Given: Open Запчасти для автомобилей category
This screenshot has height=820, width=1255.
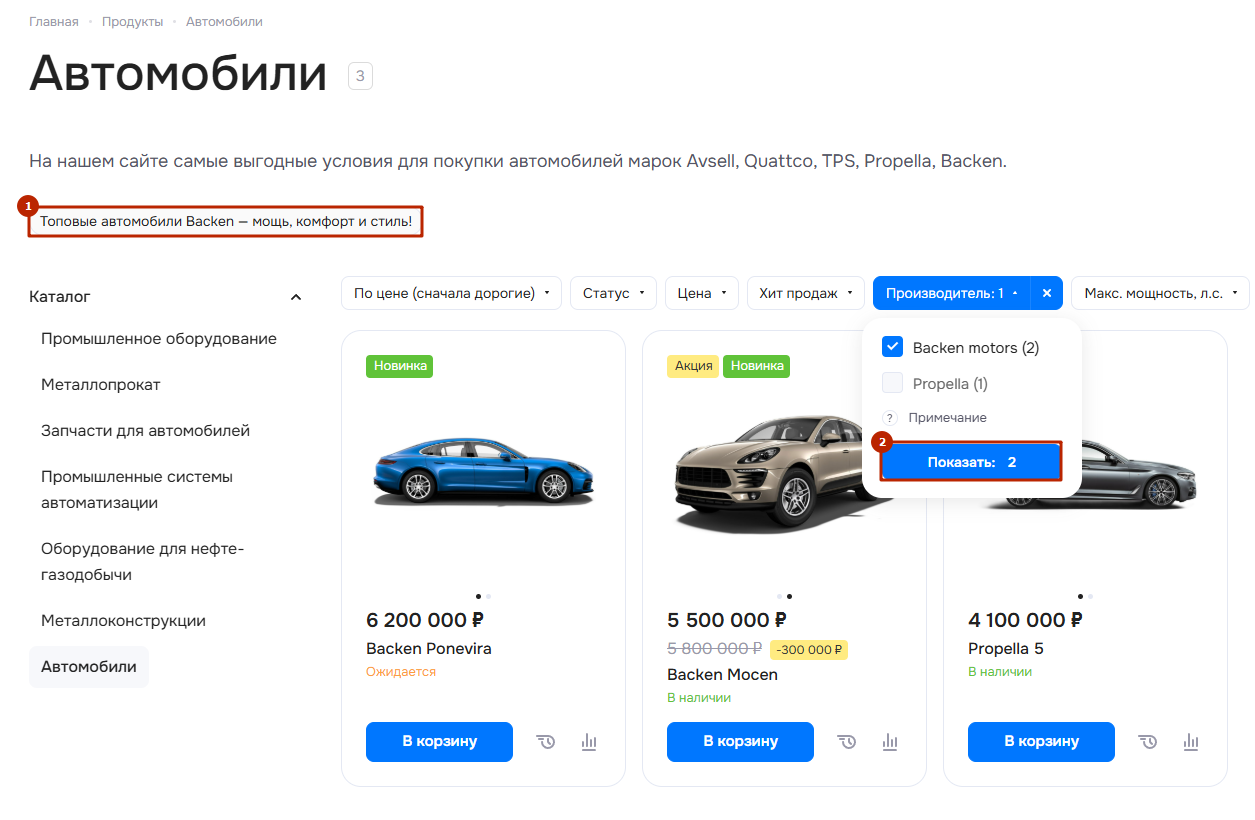Looking at the screenshot, I should 145,431.
